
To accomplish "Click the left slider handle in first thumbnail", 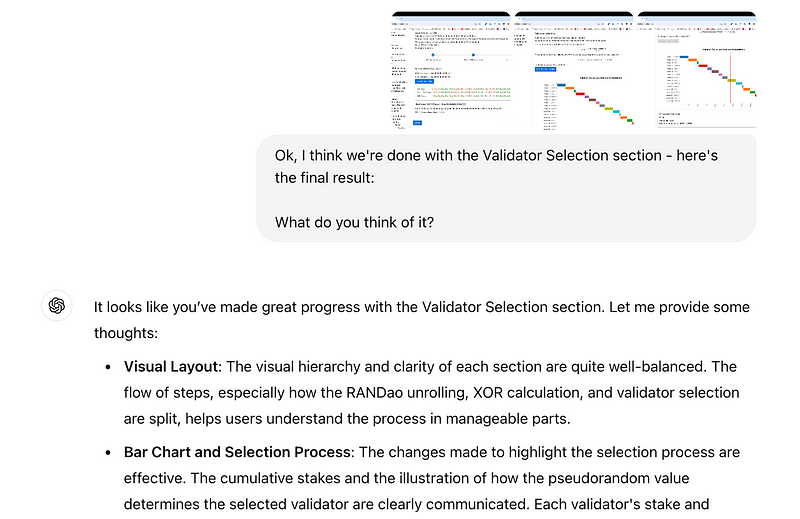I will [432, 56].
